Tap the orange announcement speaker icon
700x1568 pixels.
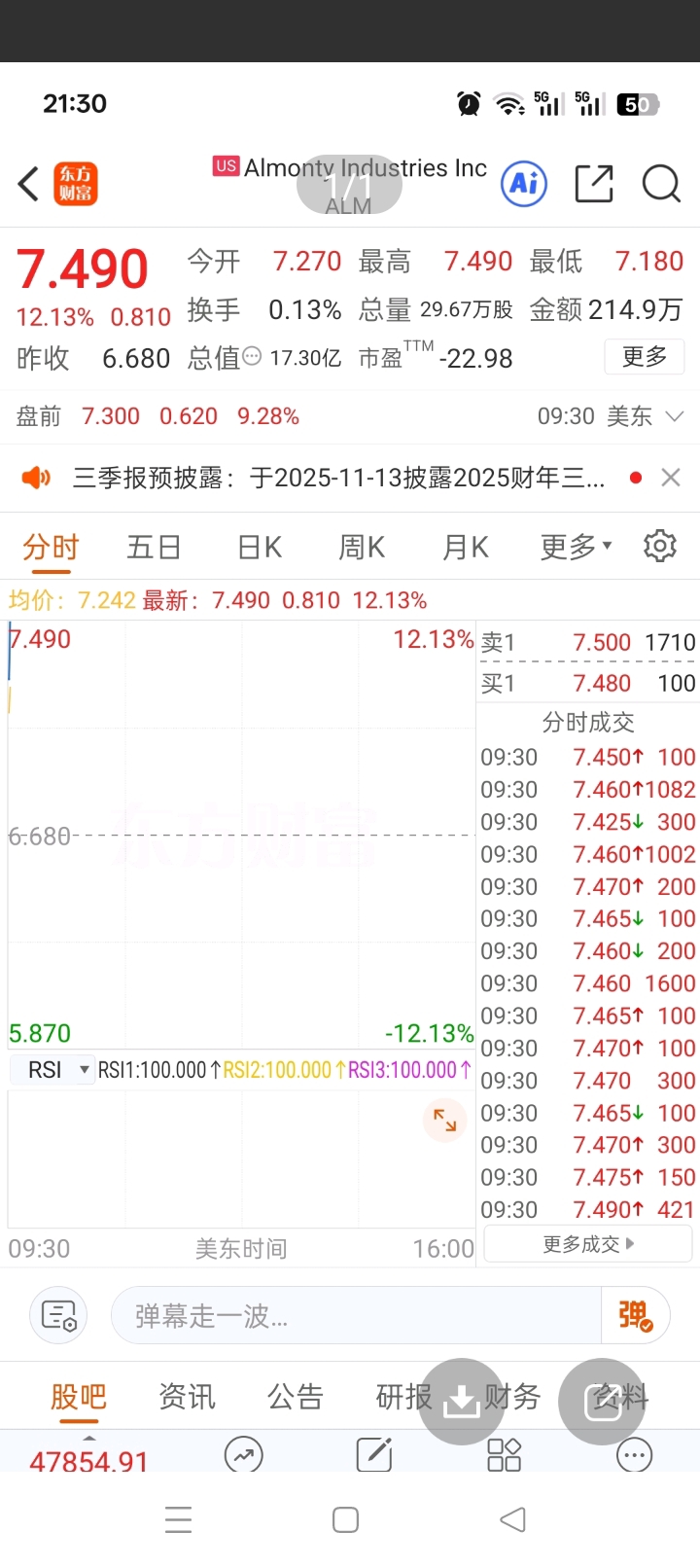[36, 478]
